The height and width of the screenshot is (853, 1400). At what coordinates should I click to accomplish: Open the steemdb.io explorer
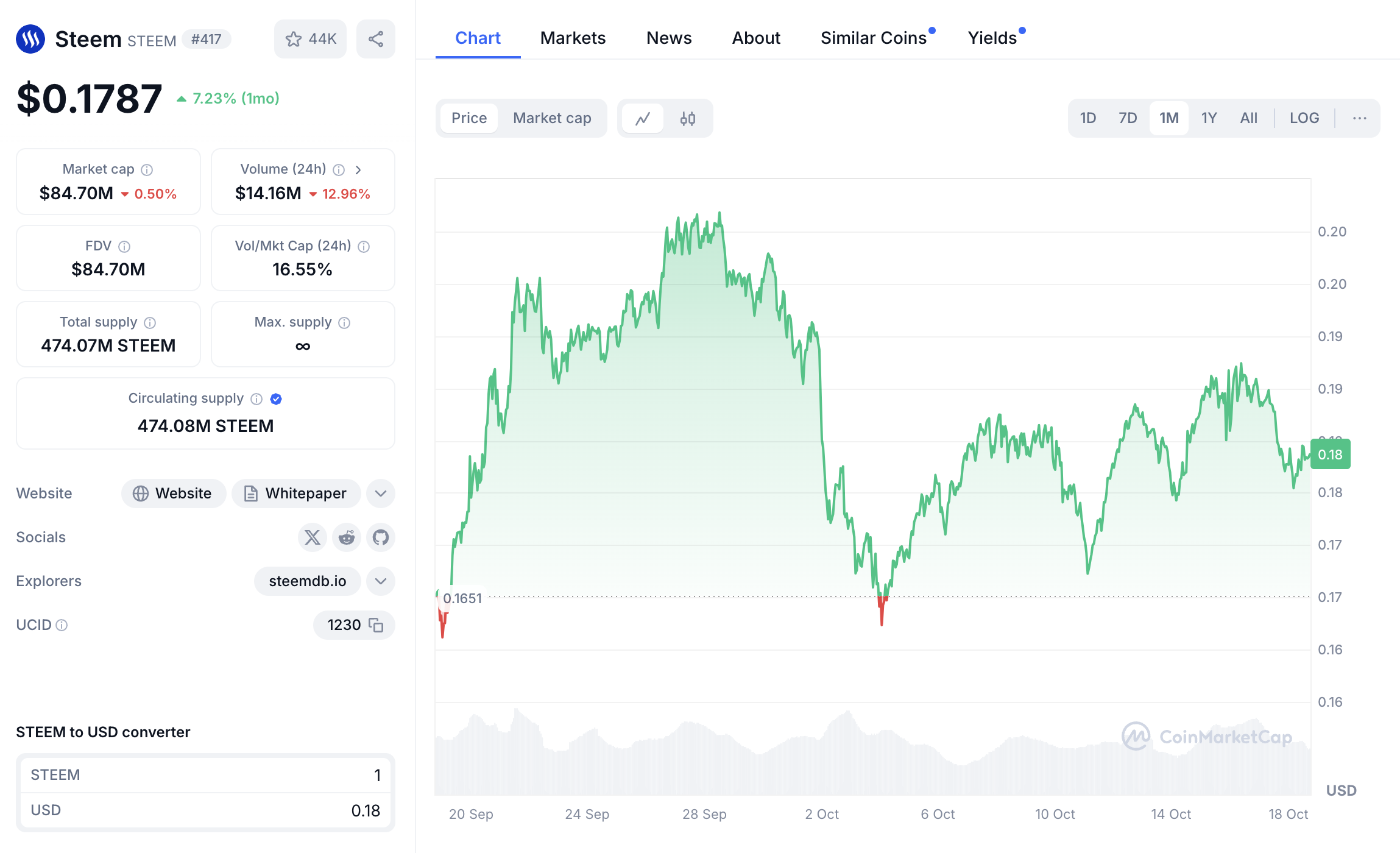tap(307, 581)
